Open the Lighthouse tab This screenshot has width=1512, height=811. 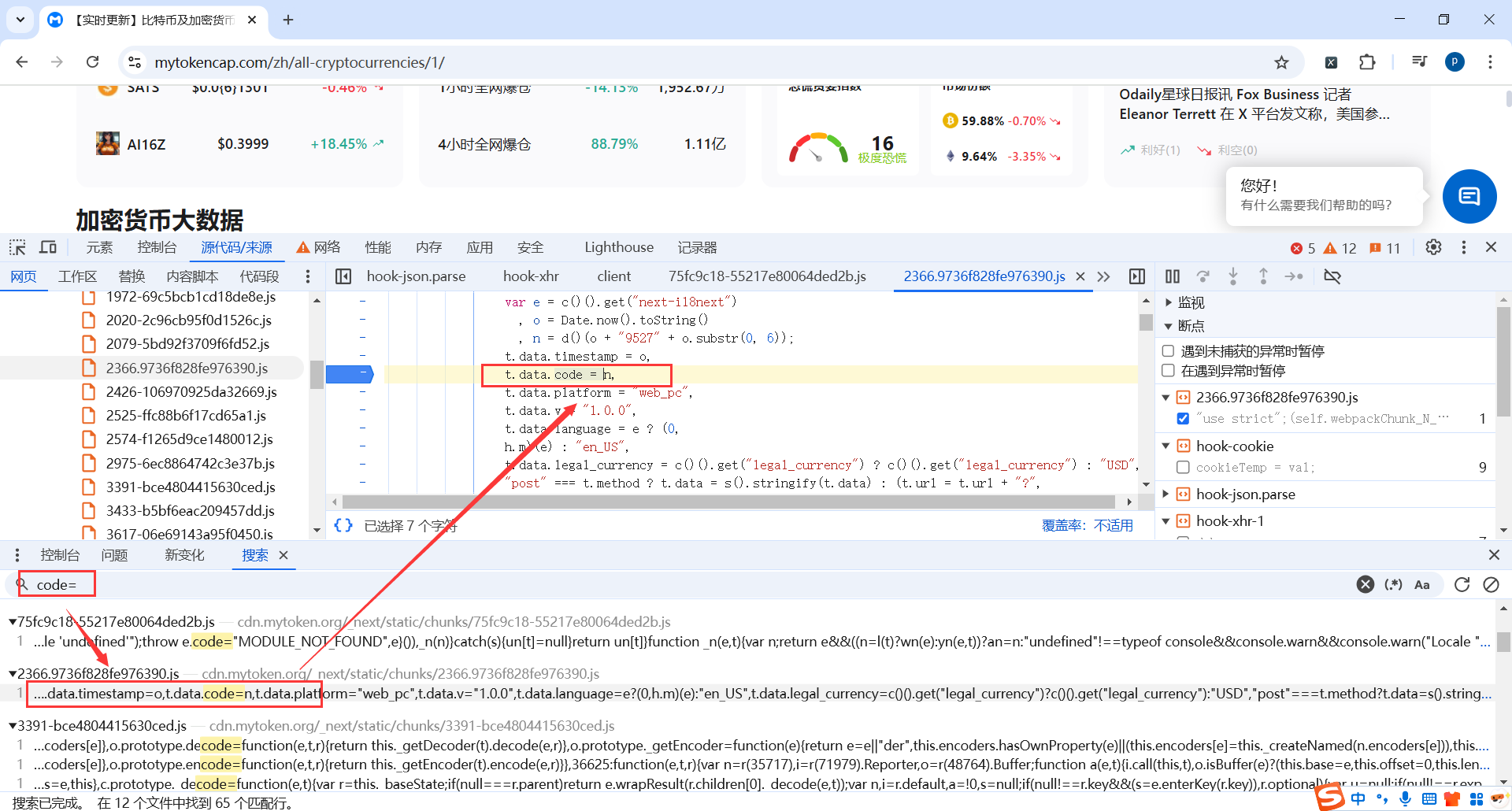point(619,247)
